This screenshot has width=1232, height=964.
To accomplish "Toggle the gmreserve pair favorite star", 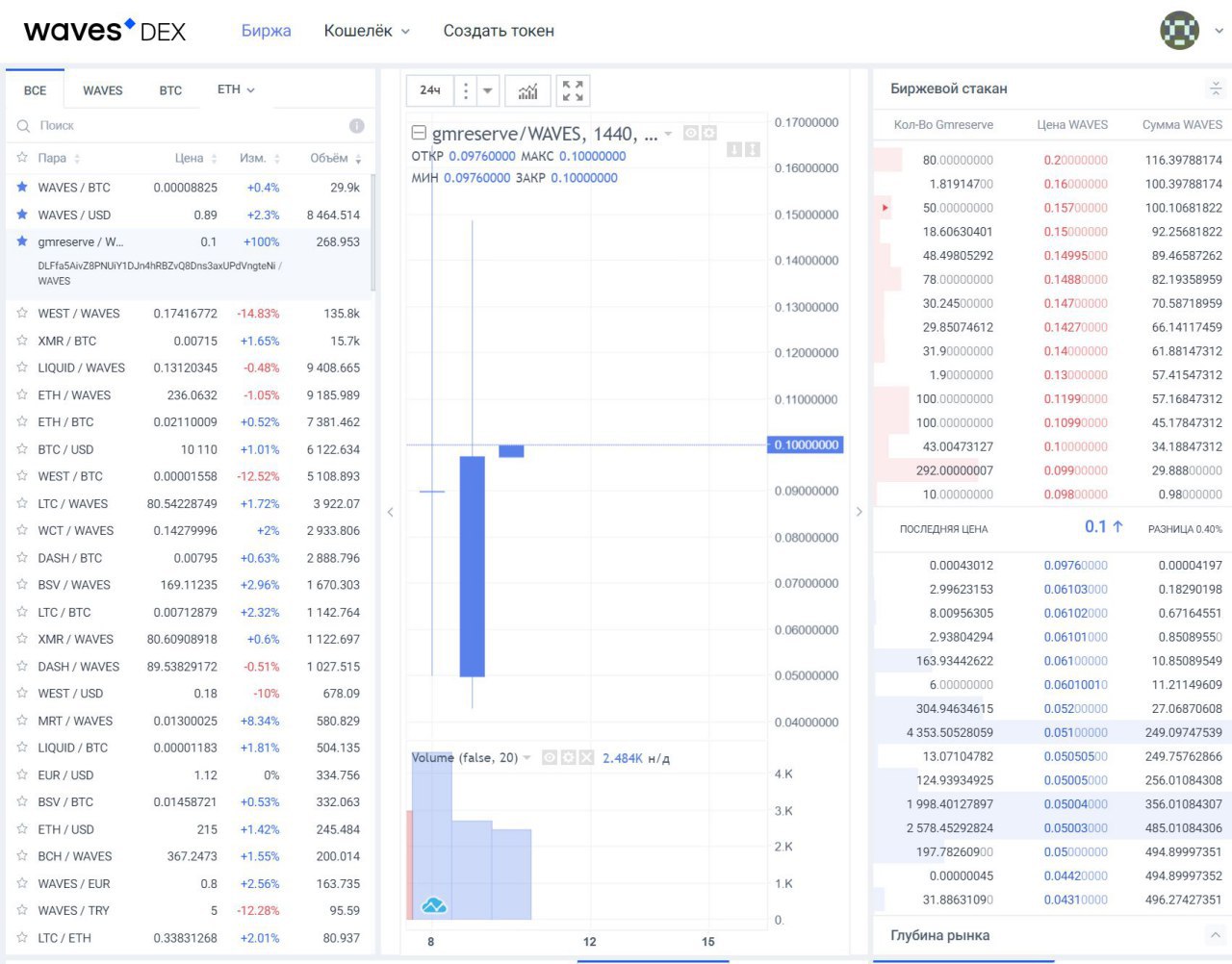I will (22, 241).
